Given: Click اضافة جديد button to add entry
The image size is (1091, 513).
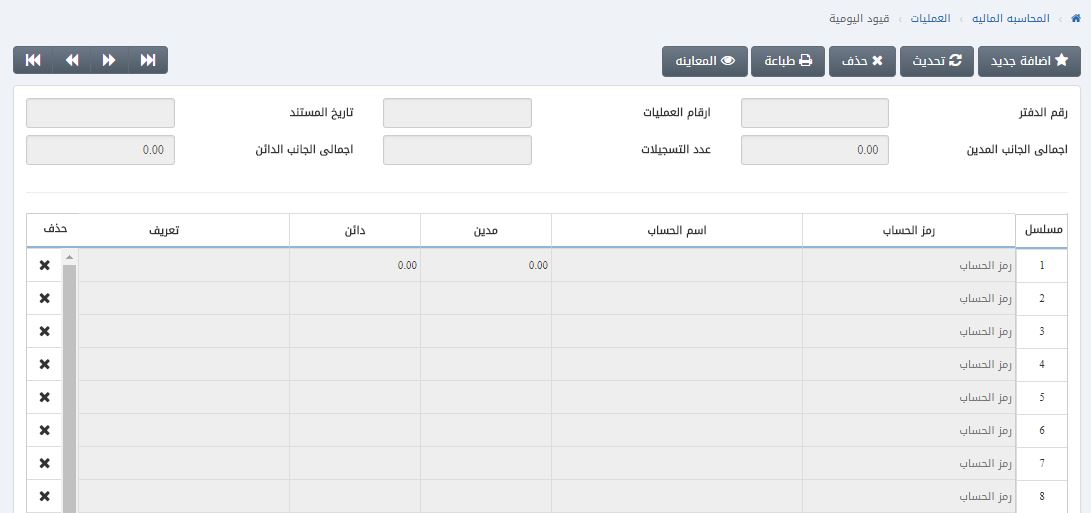Looking at the screenshot, I should [x=1029, y=62].
